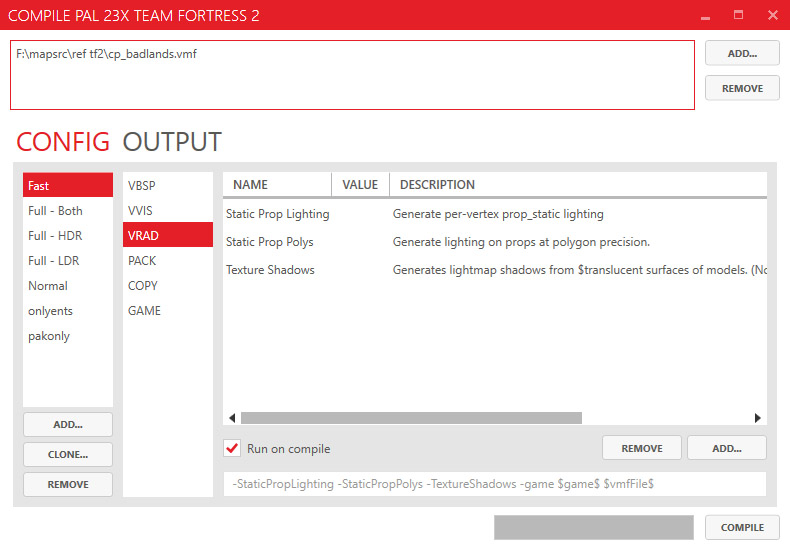Viewport: 790px width, 550px height.
Task: Click REMOVE button under preset list
Action: pos(68,485)
